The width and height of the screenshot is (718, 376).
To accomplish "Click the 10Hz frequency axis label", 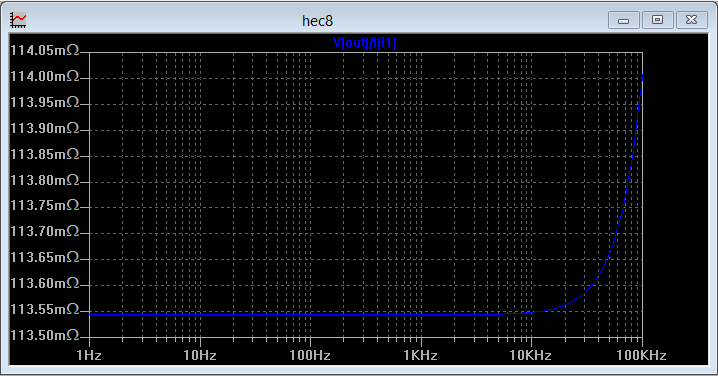I will [200, 355].
